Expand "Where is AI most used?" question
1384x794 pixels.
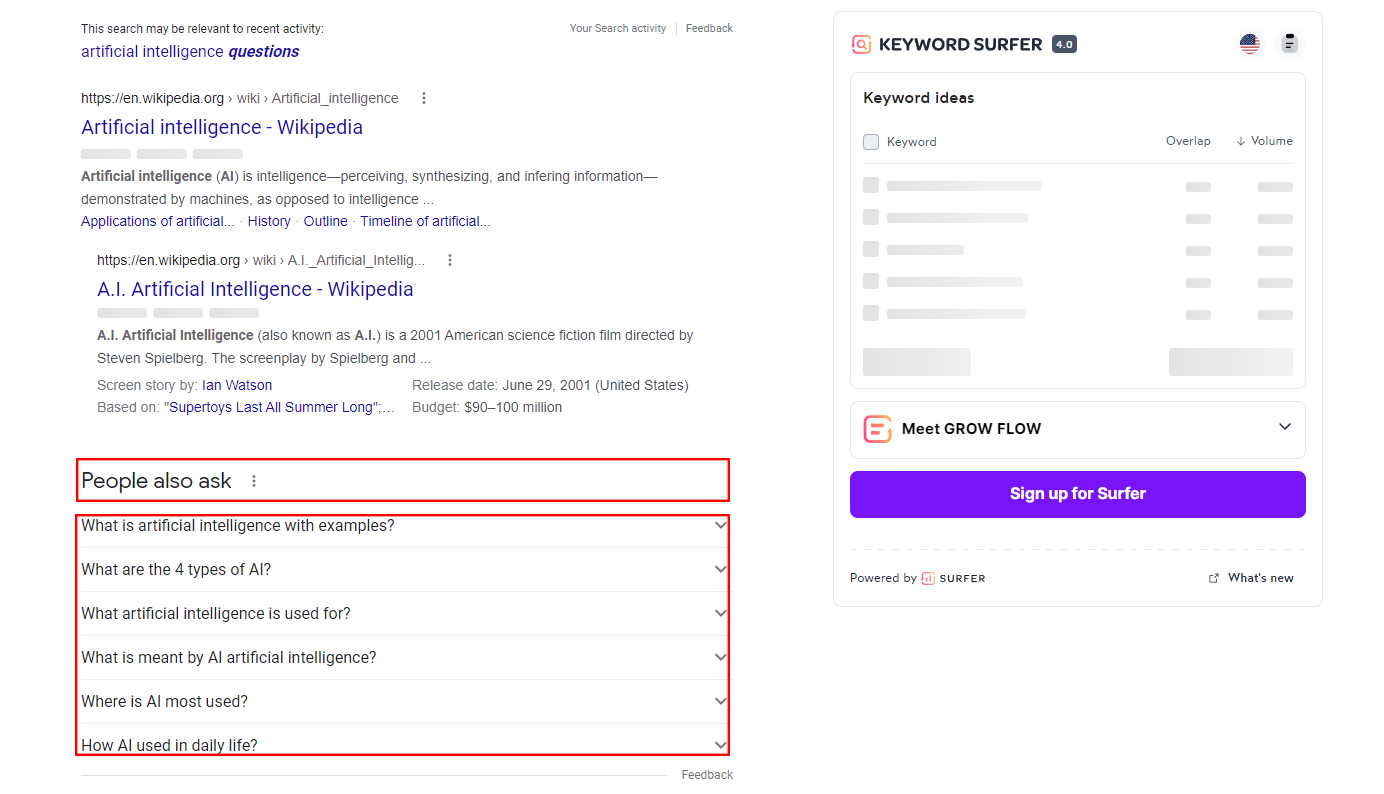coord(720,701)
